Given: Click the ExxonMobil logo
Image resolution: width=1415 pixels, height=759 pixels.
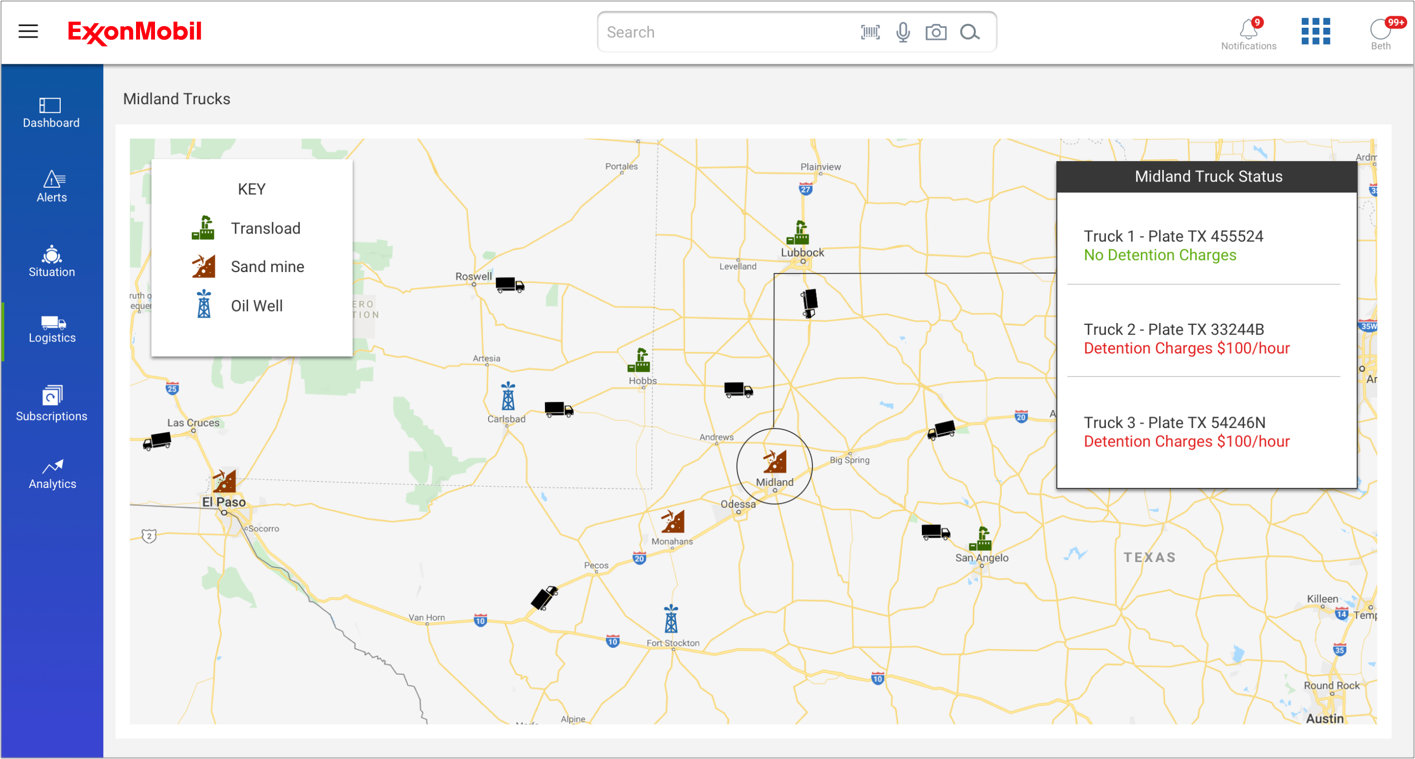Looking at the screenshot, I should 135,33.
